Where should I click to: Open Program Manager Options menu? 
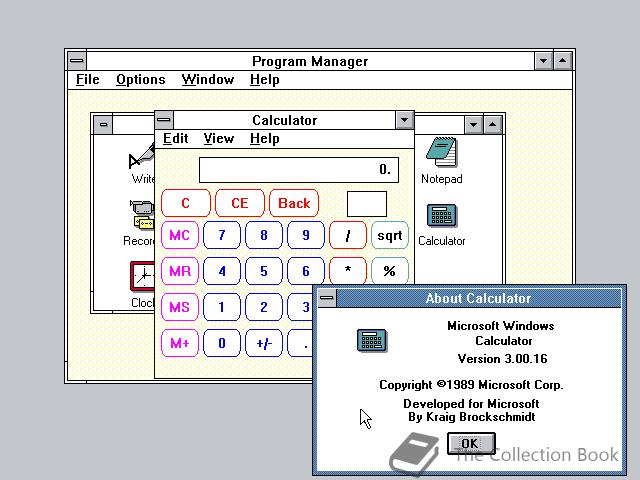[x=141, y=80]
